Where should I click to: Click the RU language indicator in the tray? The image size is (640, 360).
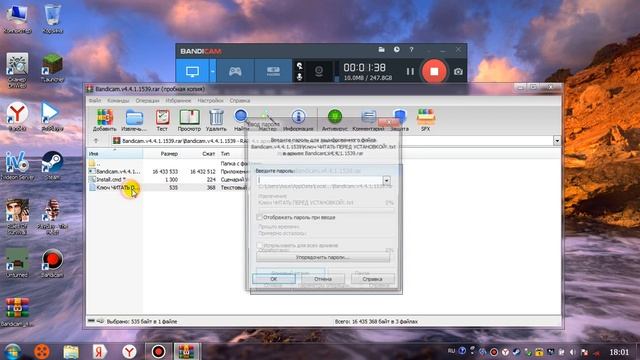tap(451, 351)
